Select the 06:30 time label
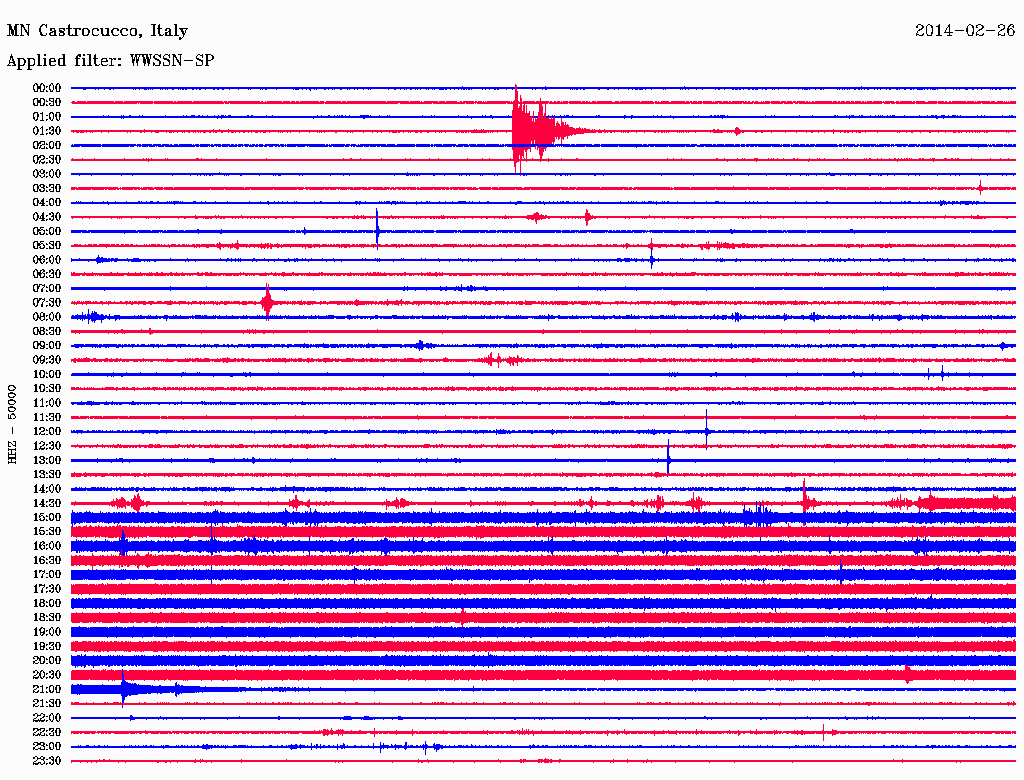The height and width of the screenshot is (780, 1024). 46,274
